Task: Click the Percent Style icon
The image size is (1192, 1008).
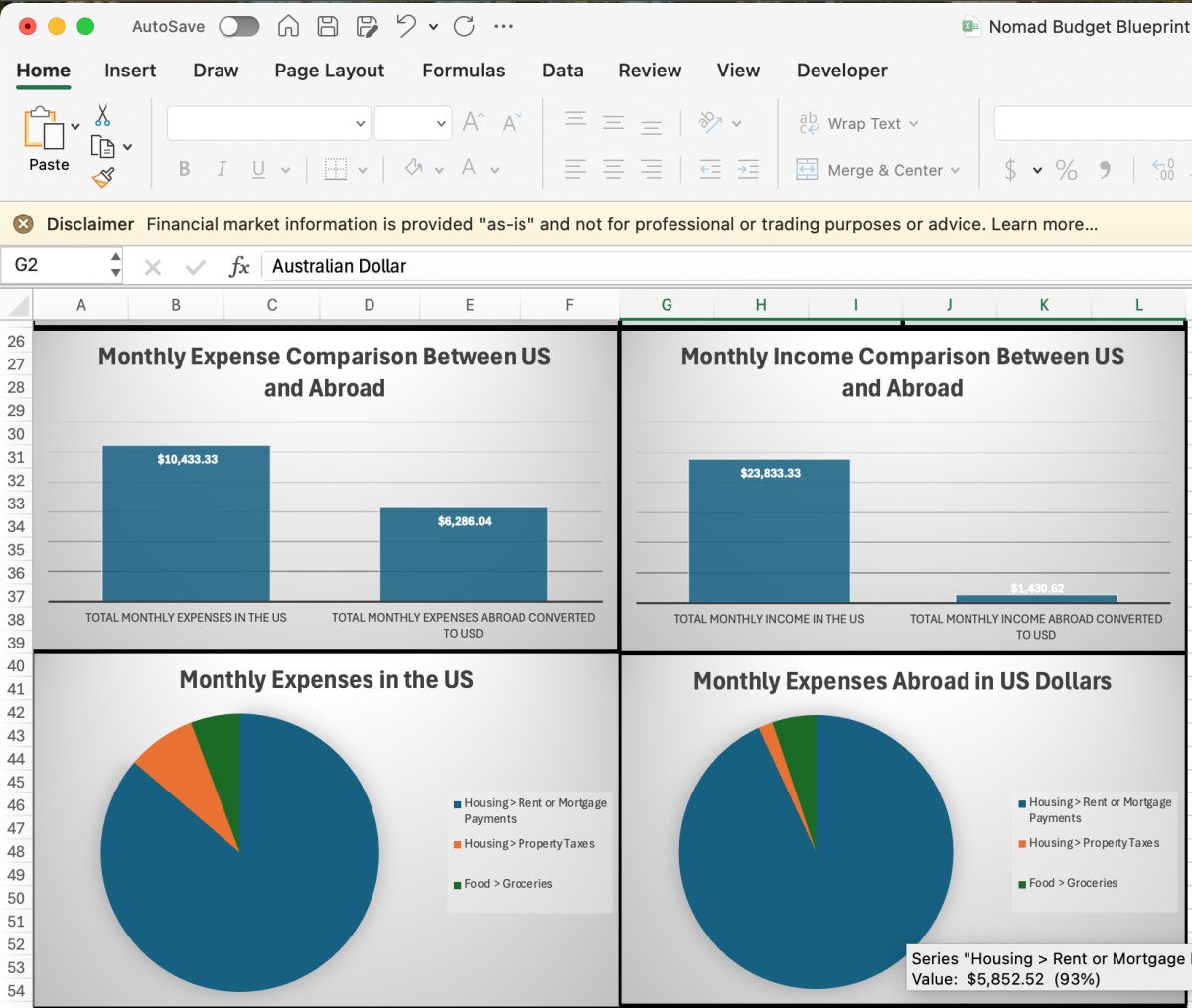Action: click(1066, 170)
